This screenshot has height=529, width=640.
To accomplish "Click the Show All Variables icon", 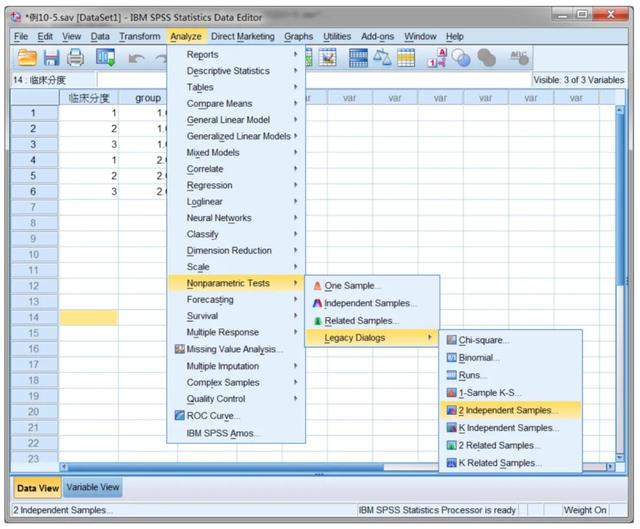I will [487, 58].
